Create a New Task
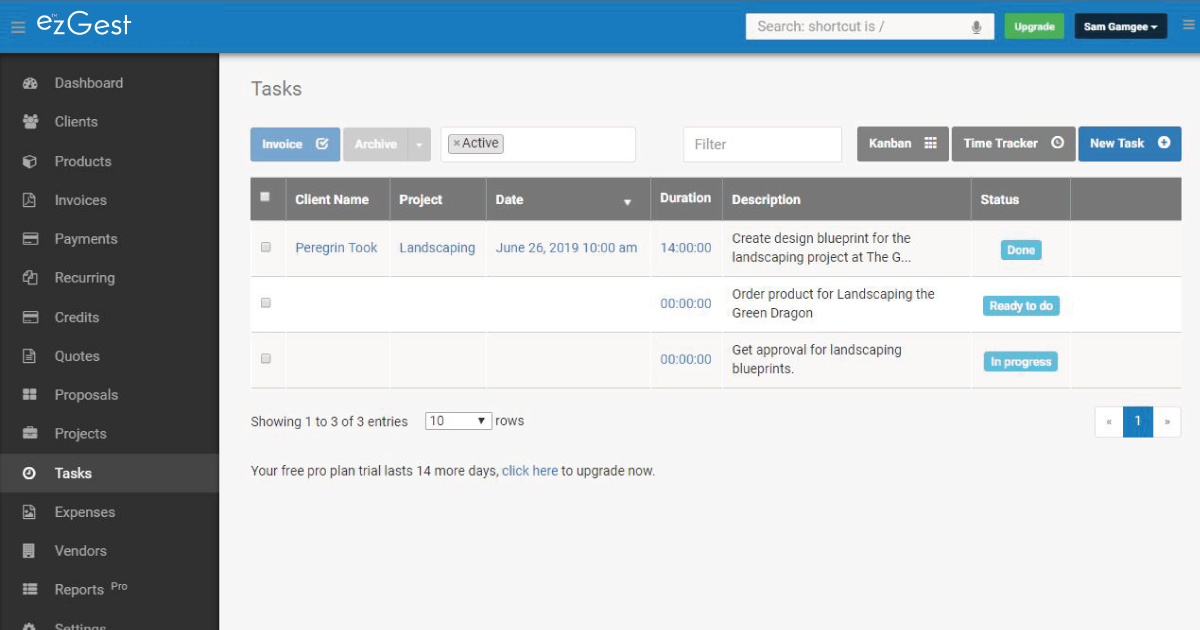Screen dimensions: 1200x630 [x=1129, y=144]
